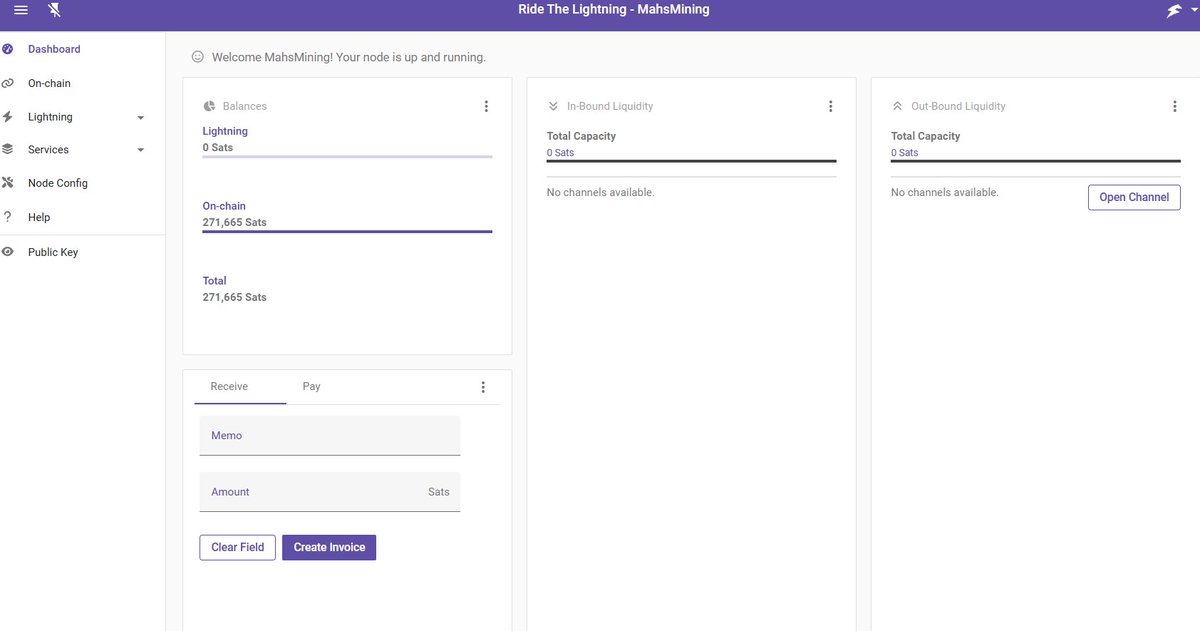
Task: Click the Create Invoice button
Action: click(x=329, y=547)
